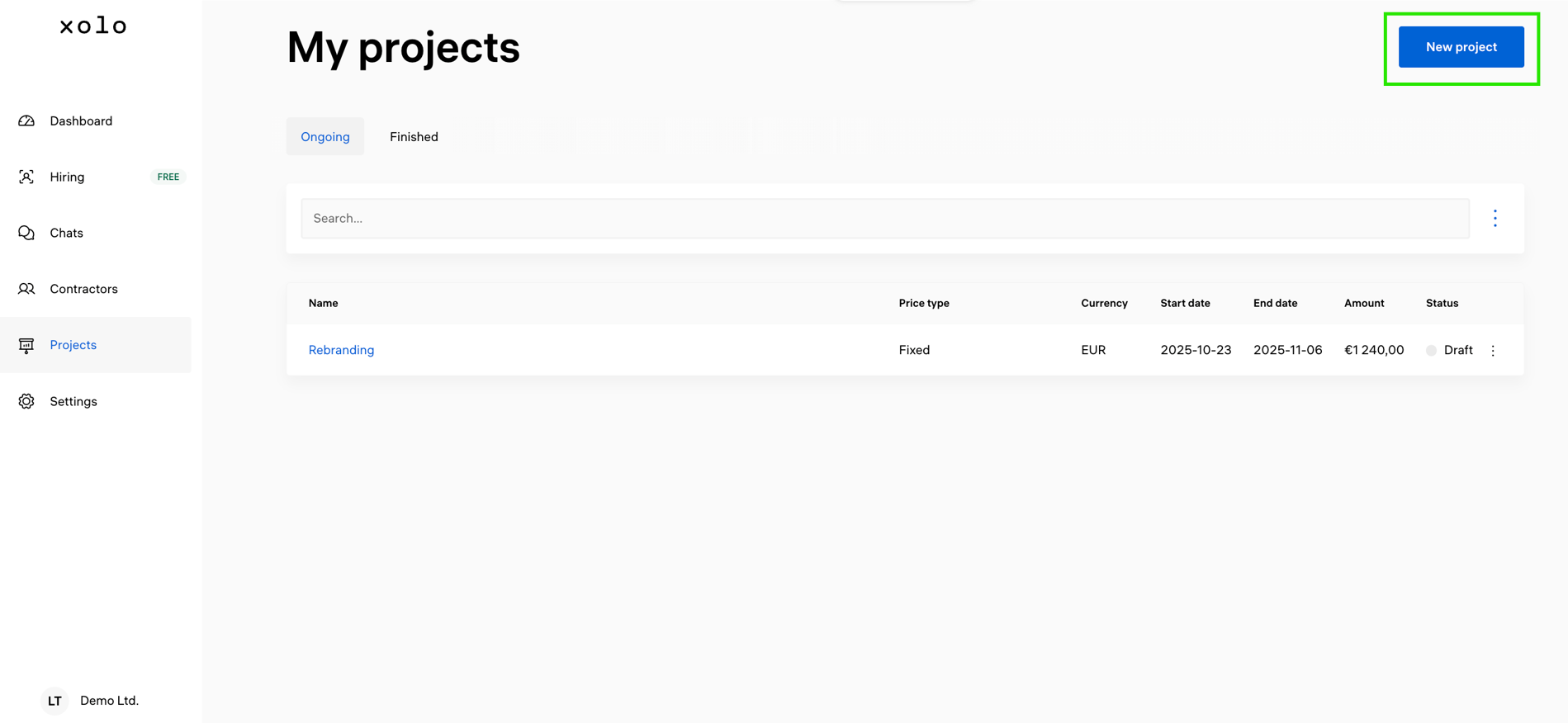Open the search options kebab menu
The height and width of the screenshot is (723, 1568).
[1495, 218]
